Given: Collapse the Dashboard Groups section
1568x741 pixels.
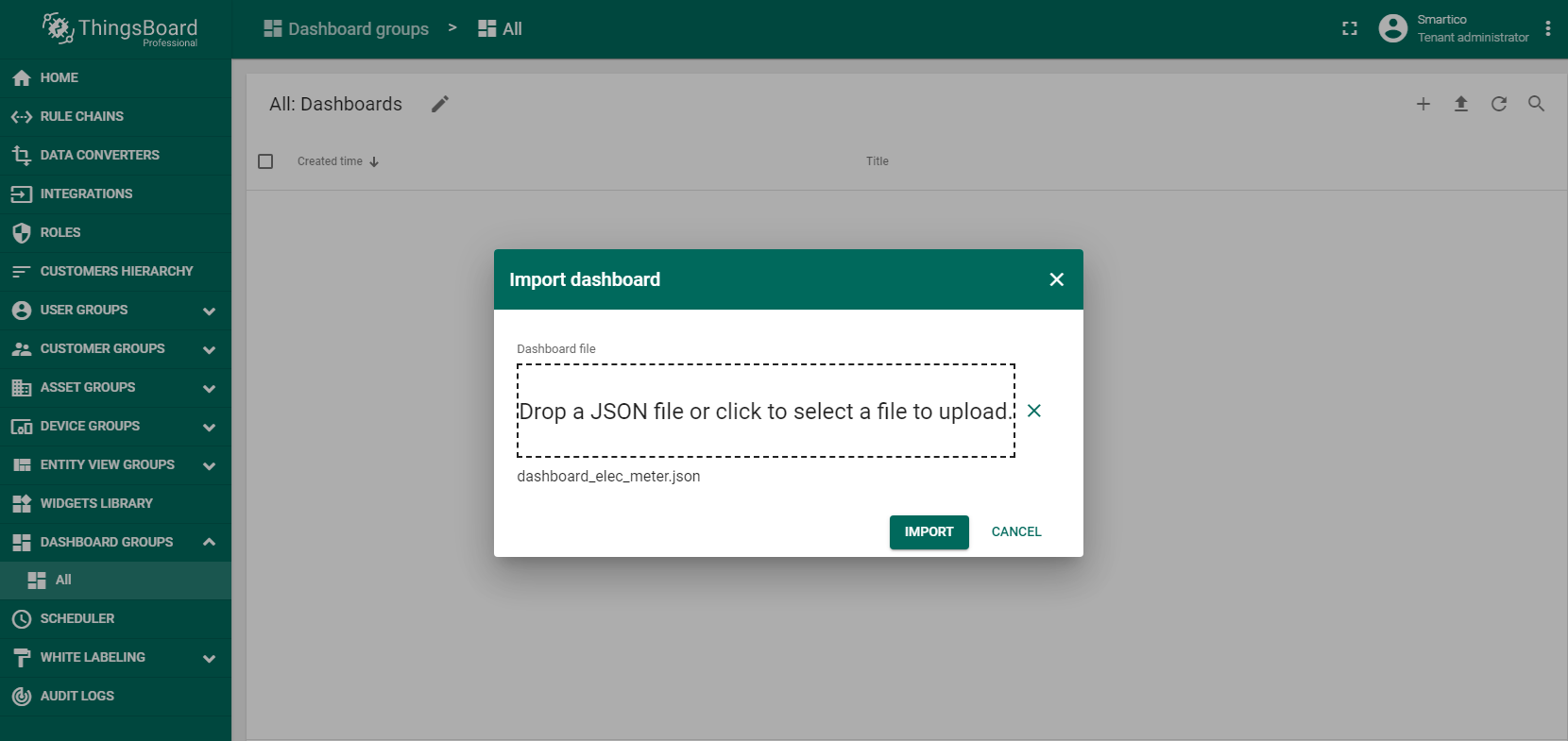Looking at the screenshot, I should (209, 542).
